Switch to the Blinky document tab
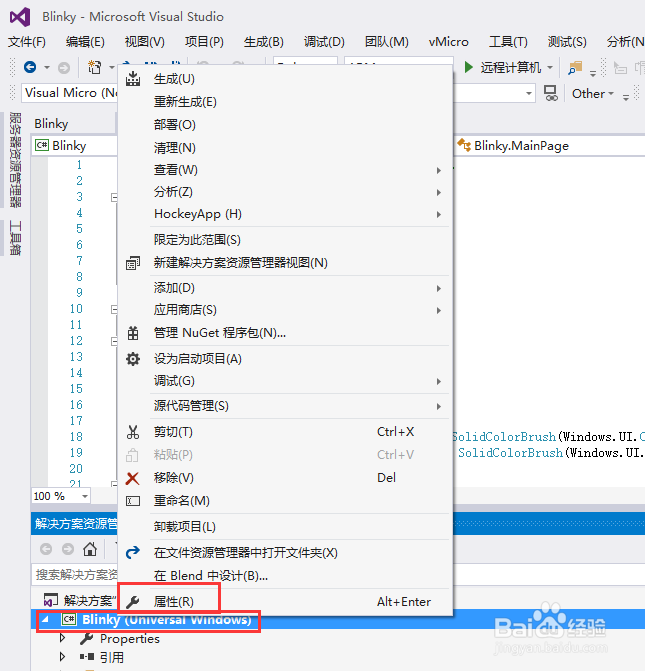This screenshot has width=645, height=671. (51, 124)
